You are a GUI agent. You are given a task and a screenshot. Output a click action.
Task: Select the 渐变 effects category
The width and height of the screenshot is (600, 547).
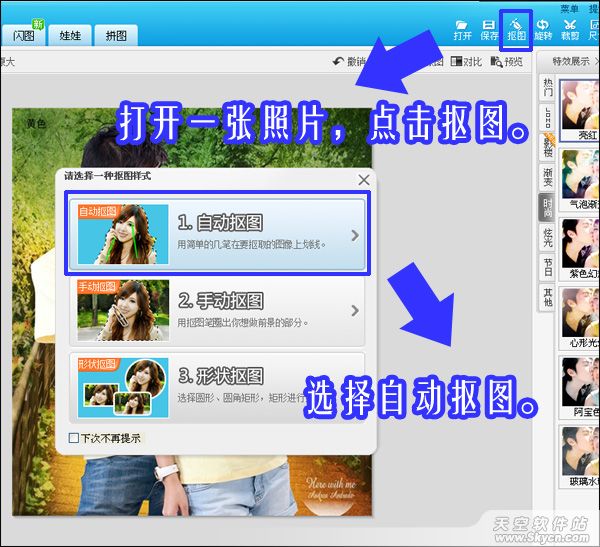click(x=548, y=177)
